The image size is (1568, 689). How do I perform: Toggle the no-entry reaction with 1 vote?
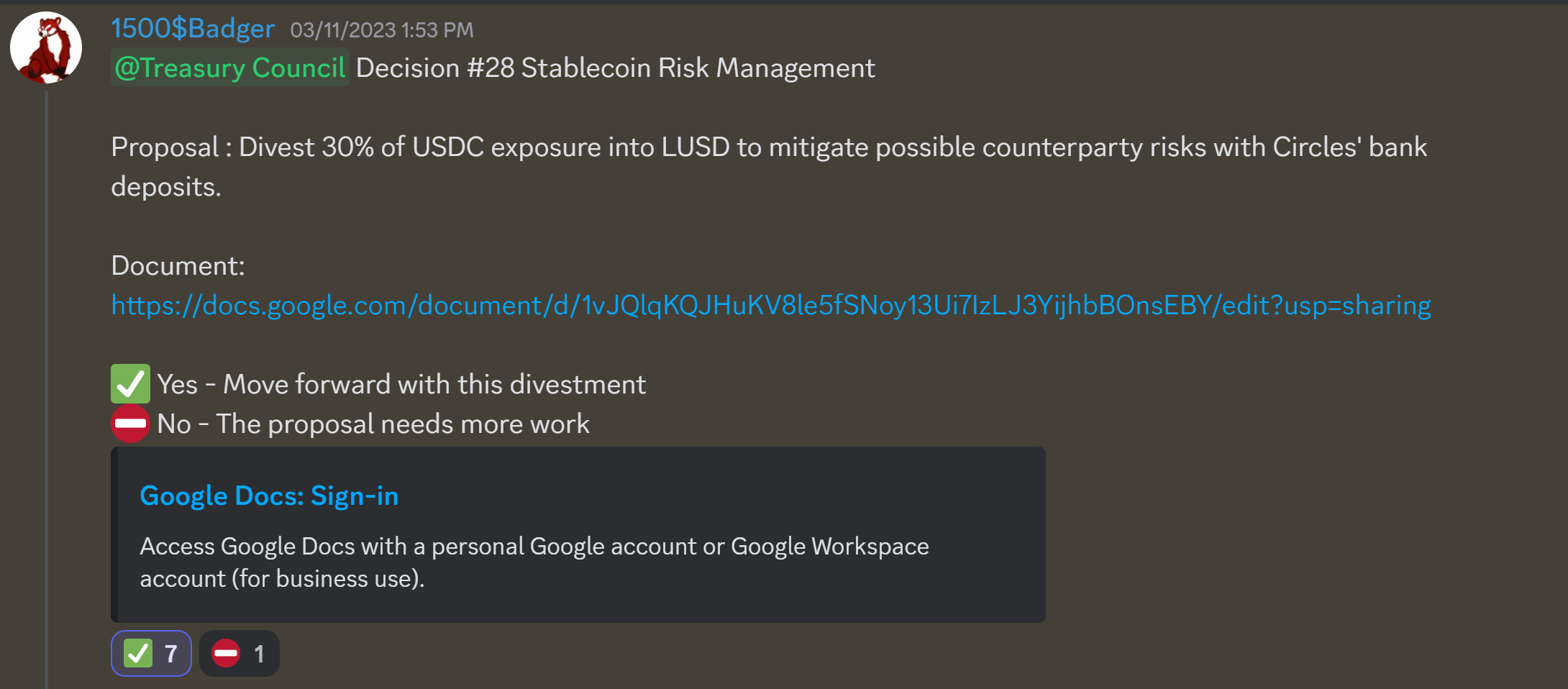tap(240, 654)
